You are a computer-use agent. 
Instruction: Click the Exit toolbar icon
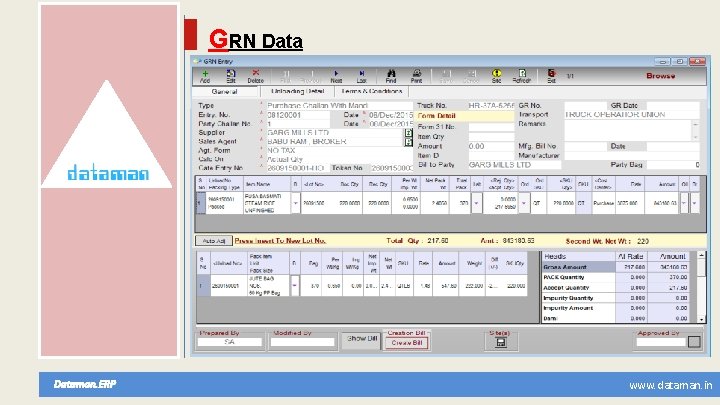551,76
